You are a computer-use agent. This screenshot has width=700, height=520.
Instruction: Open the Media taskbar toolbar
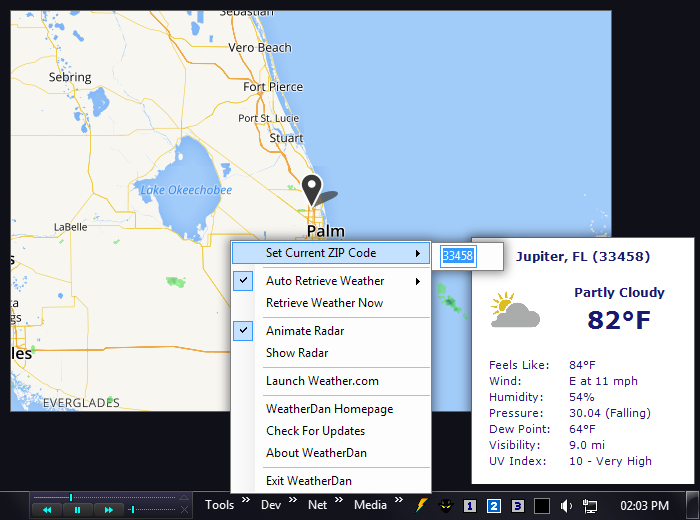(370, 505)
